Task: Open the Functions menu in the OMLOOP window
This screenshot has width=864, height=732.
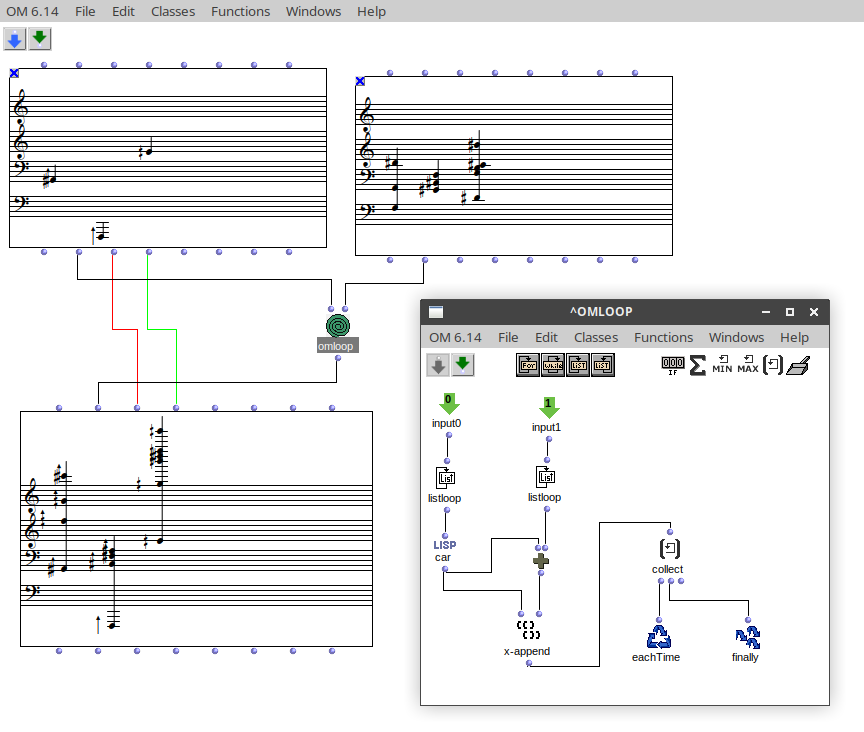Action: (x=663, y=337)
